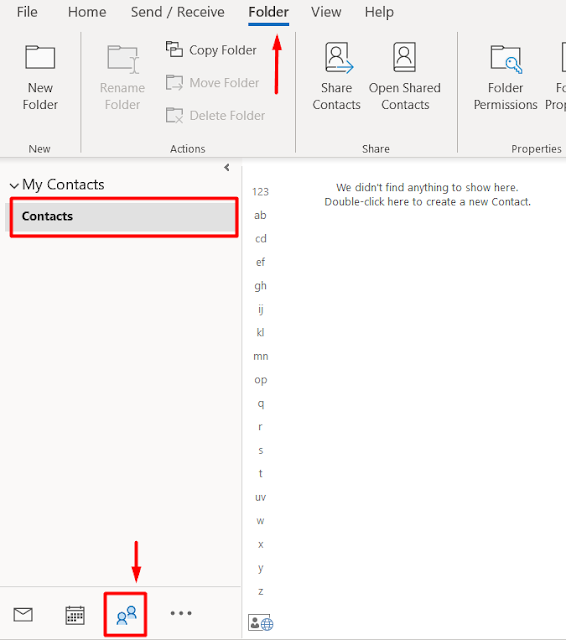Click the 'We didn't find anything' message

pyautogui.click(x=427, y=195)
